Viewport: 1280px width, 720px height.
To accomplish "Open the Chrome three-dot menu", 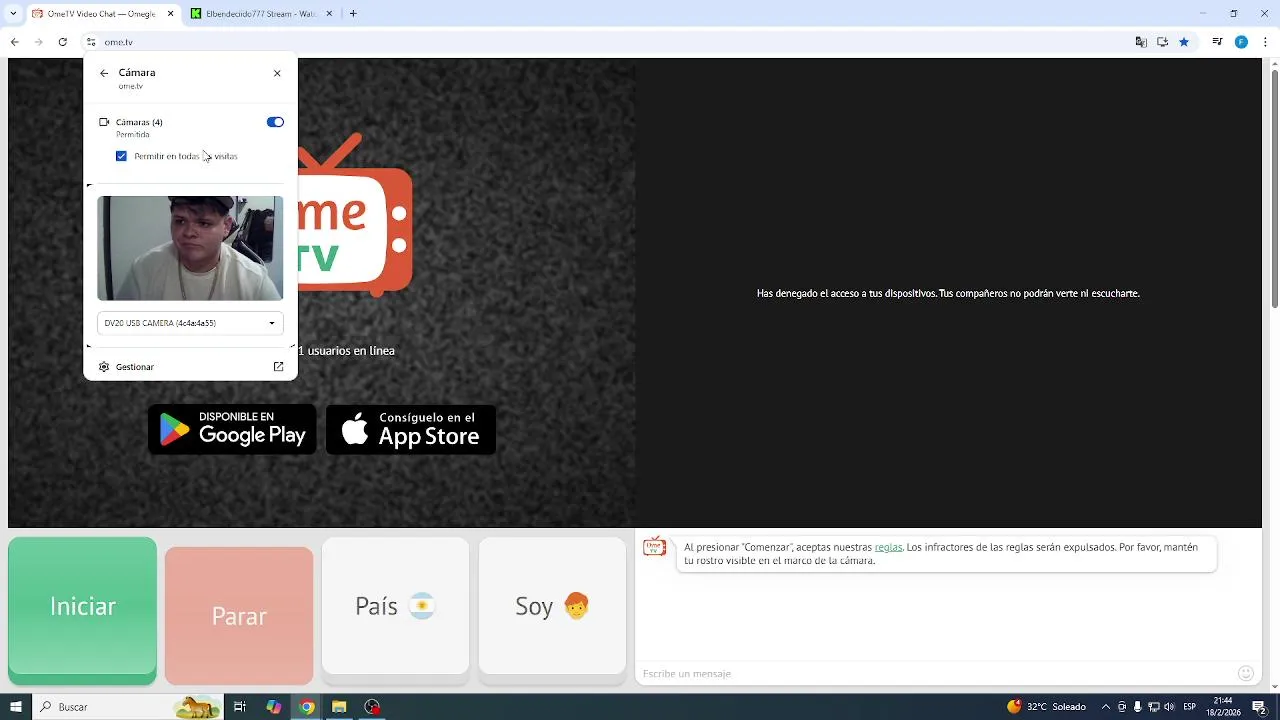I will point(1266,42).
